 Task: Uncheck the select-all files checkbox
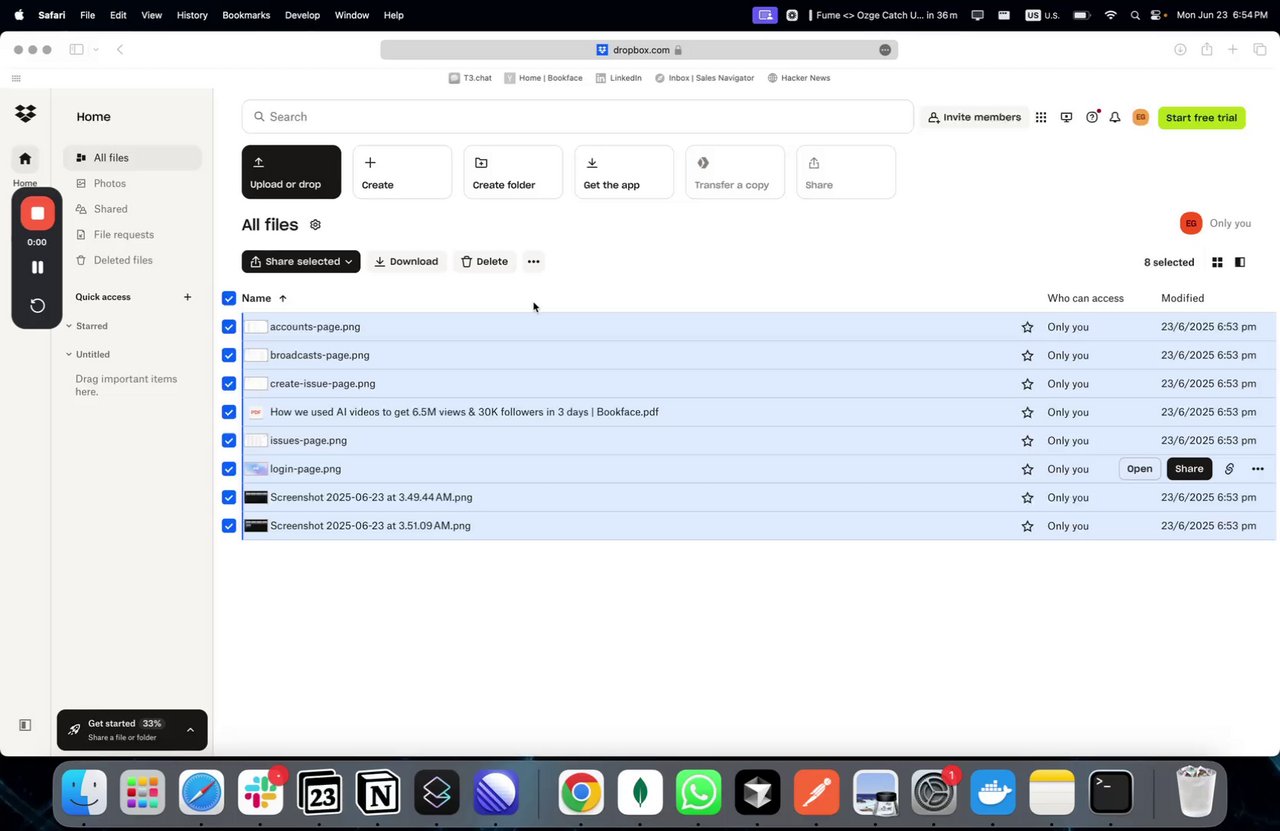tap(229, 298)
